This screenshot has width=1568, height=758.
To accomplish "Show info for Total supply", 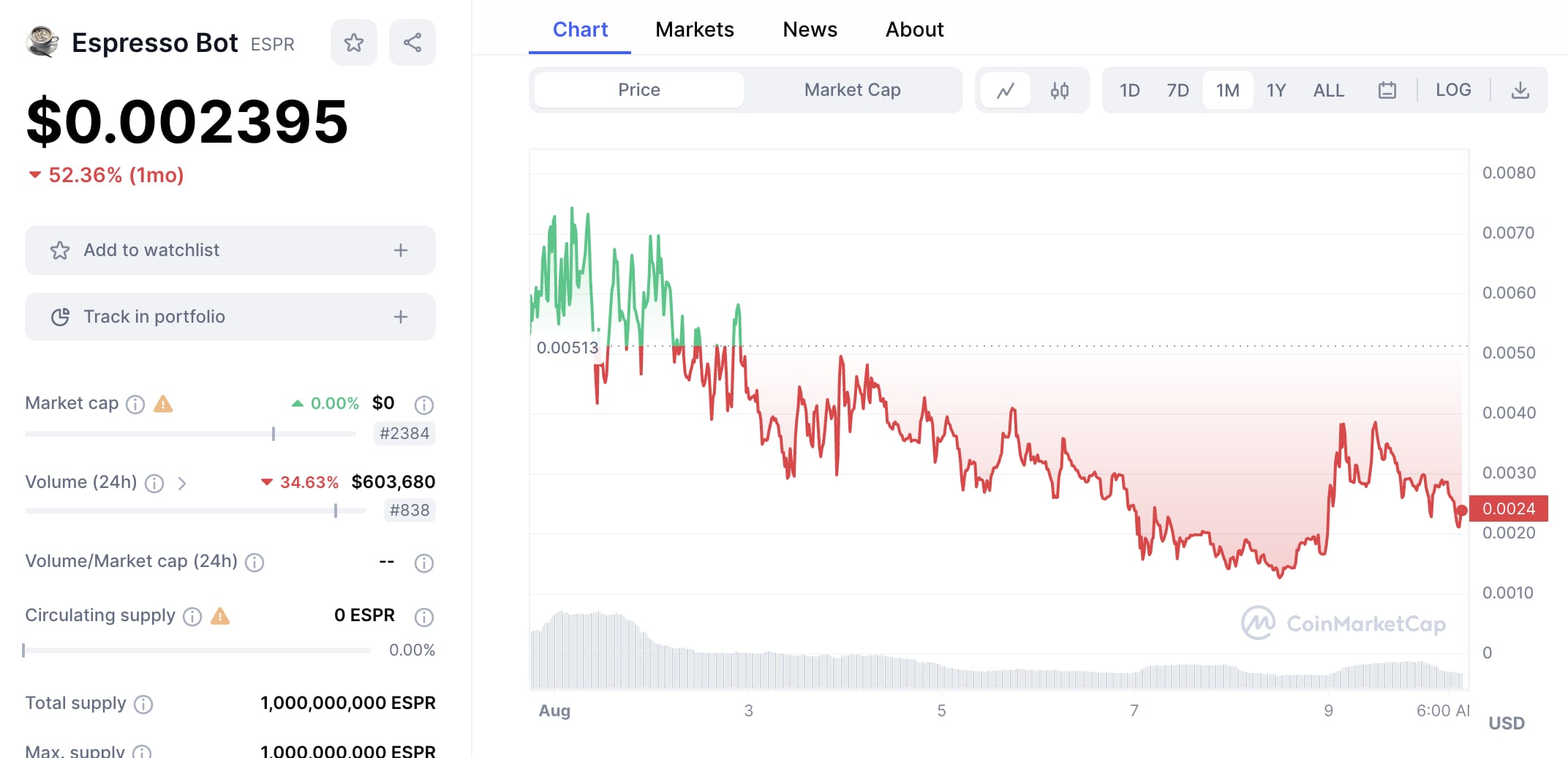I will point(143,705).
